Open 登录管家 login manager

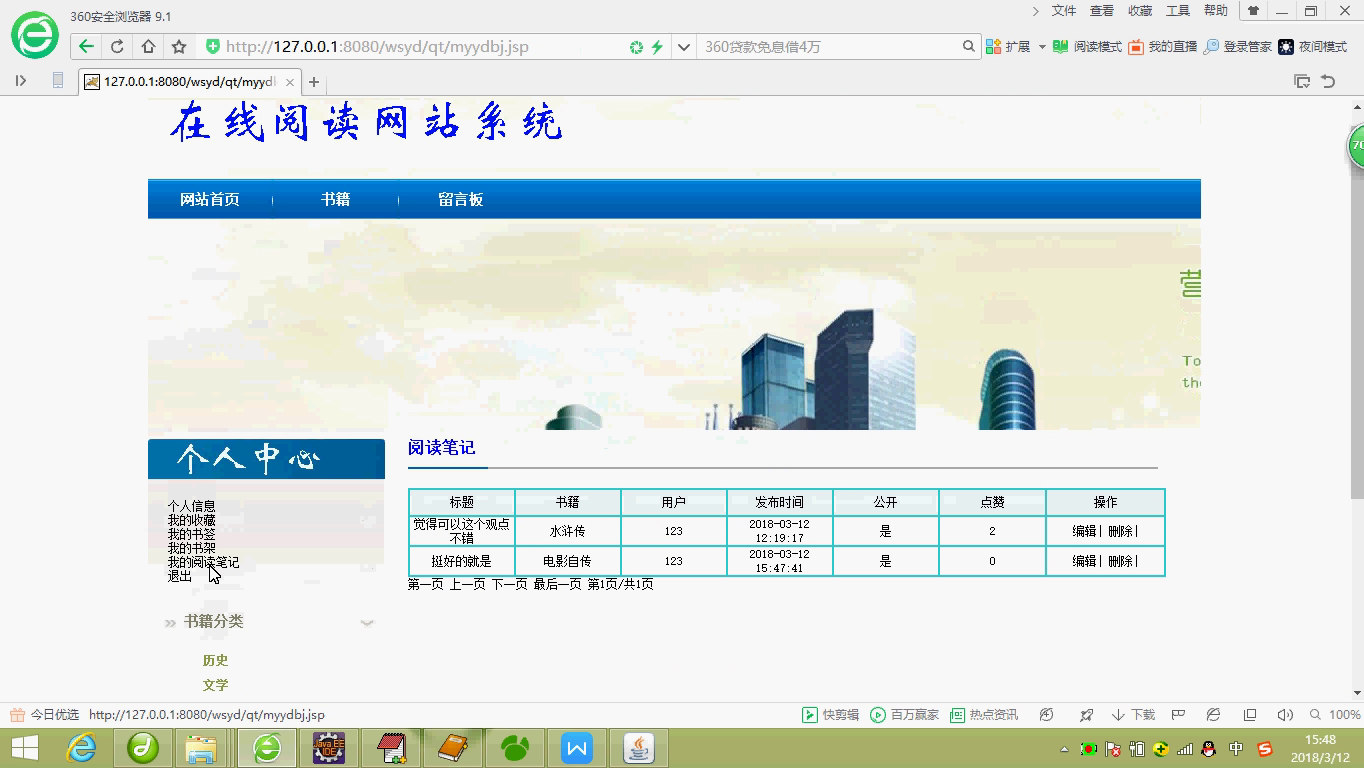click(1237, 47)
